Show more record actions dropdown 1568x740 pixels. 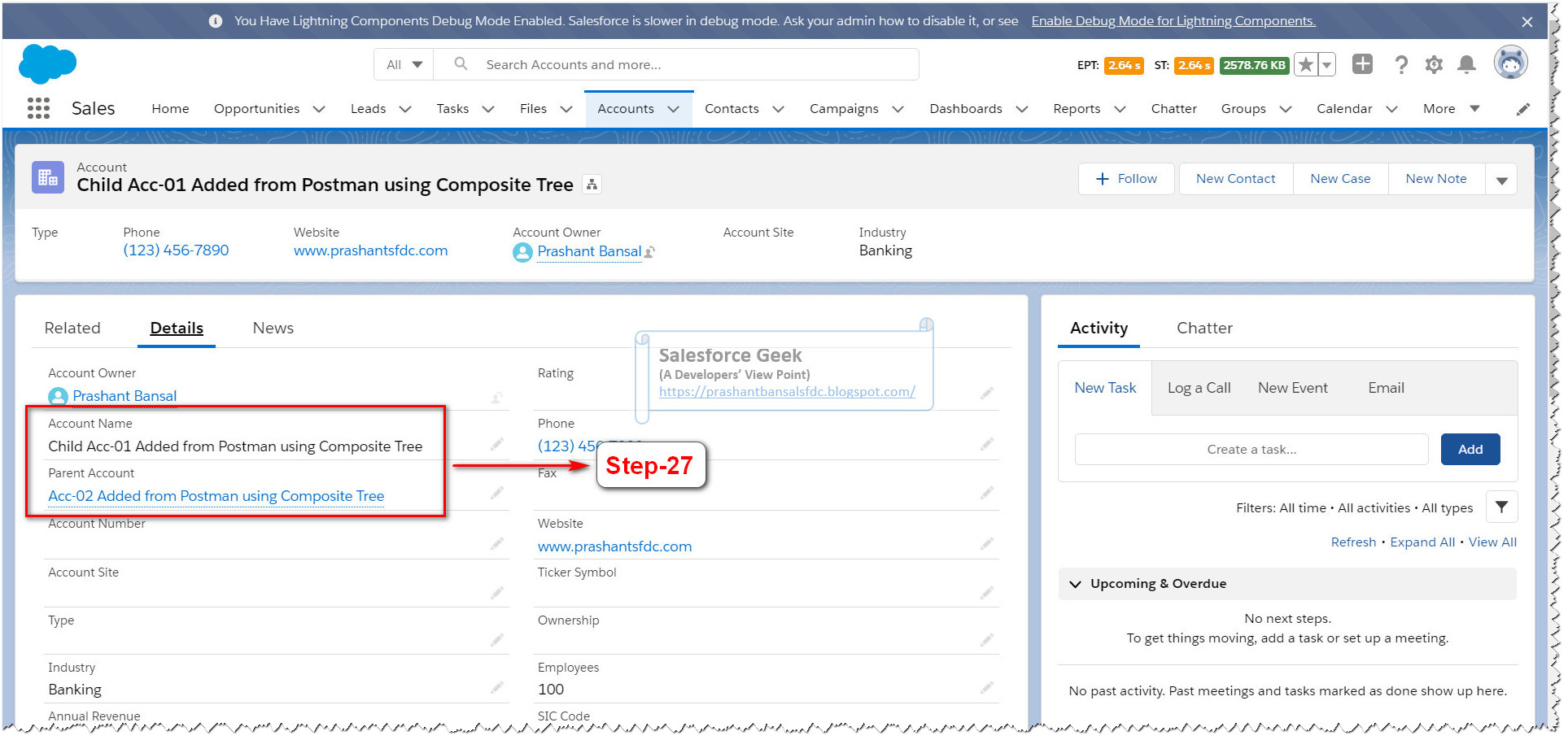click(x=1501, y=180)
